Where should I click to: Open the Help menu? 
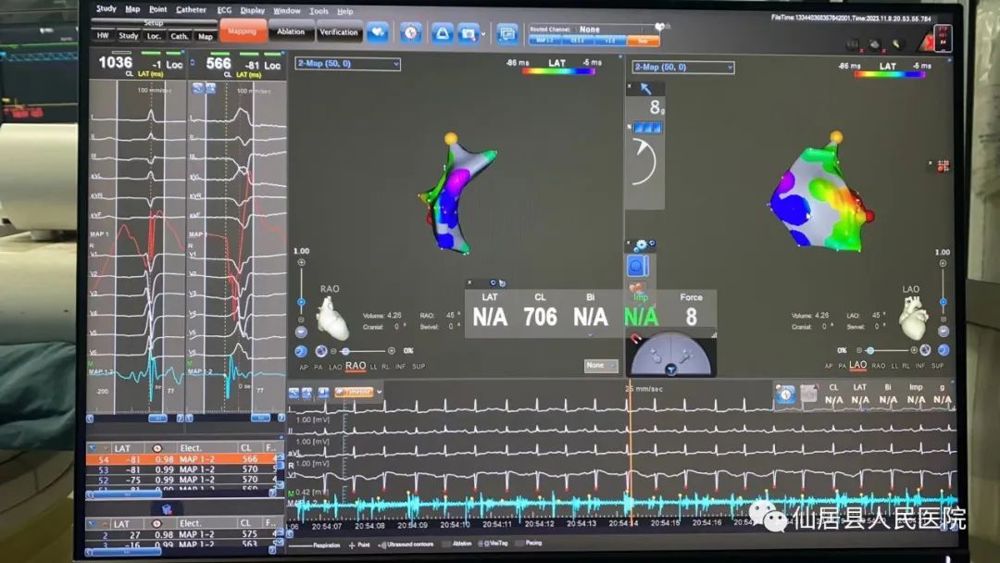point(345,11)
